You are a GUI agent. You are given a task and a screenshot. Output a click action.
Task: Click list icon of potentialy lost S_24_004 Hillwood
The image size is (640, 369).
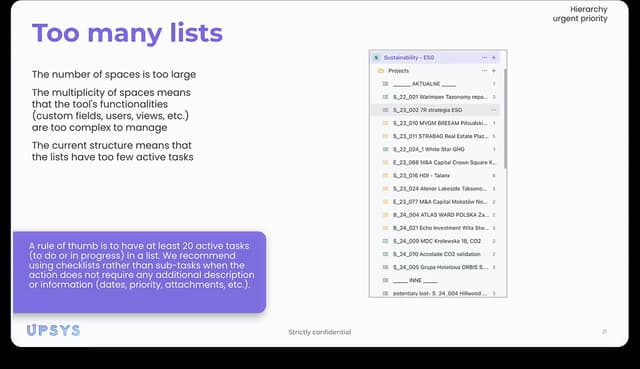click(385, 293)
